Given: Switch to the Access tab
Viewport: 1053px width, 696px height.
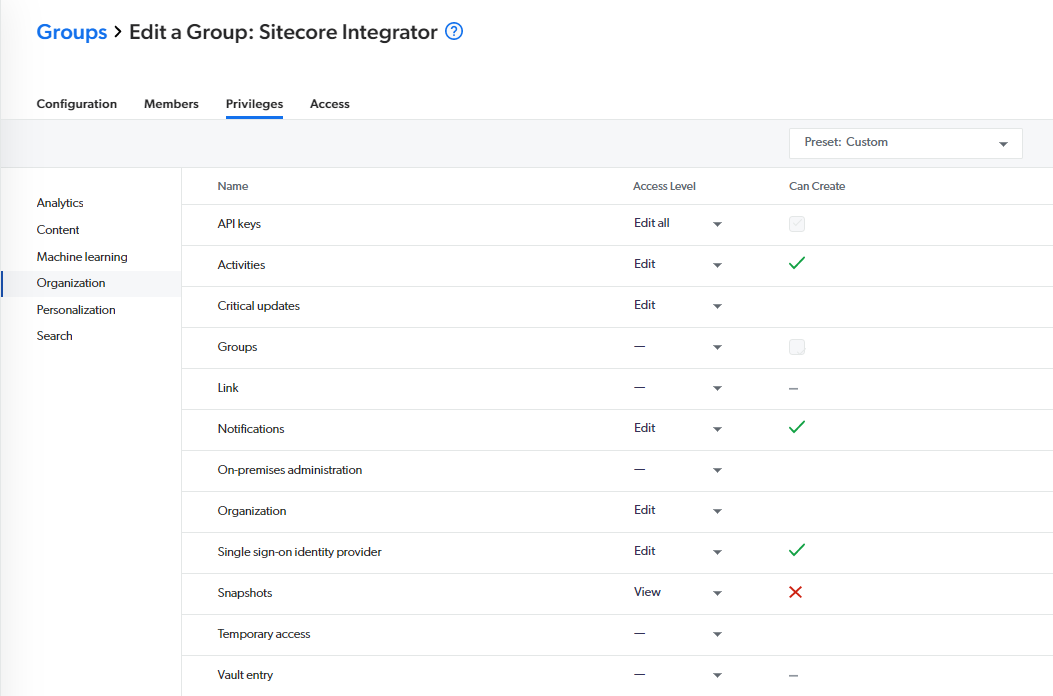Looking at the screenshot, I should 329,103.
